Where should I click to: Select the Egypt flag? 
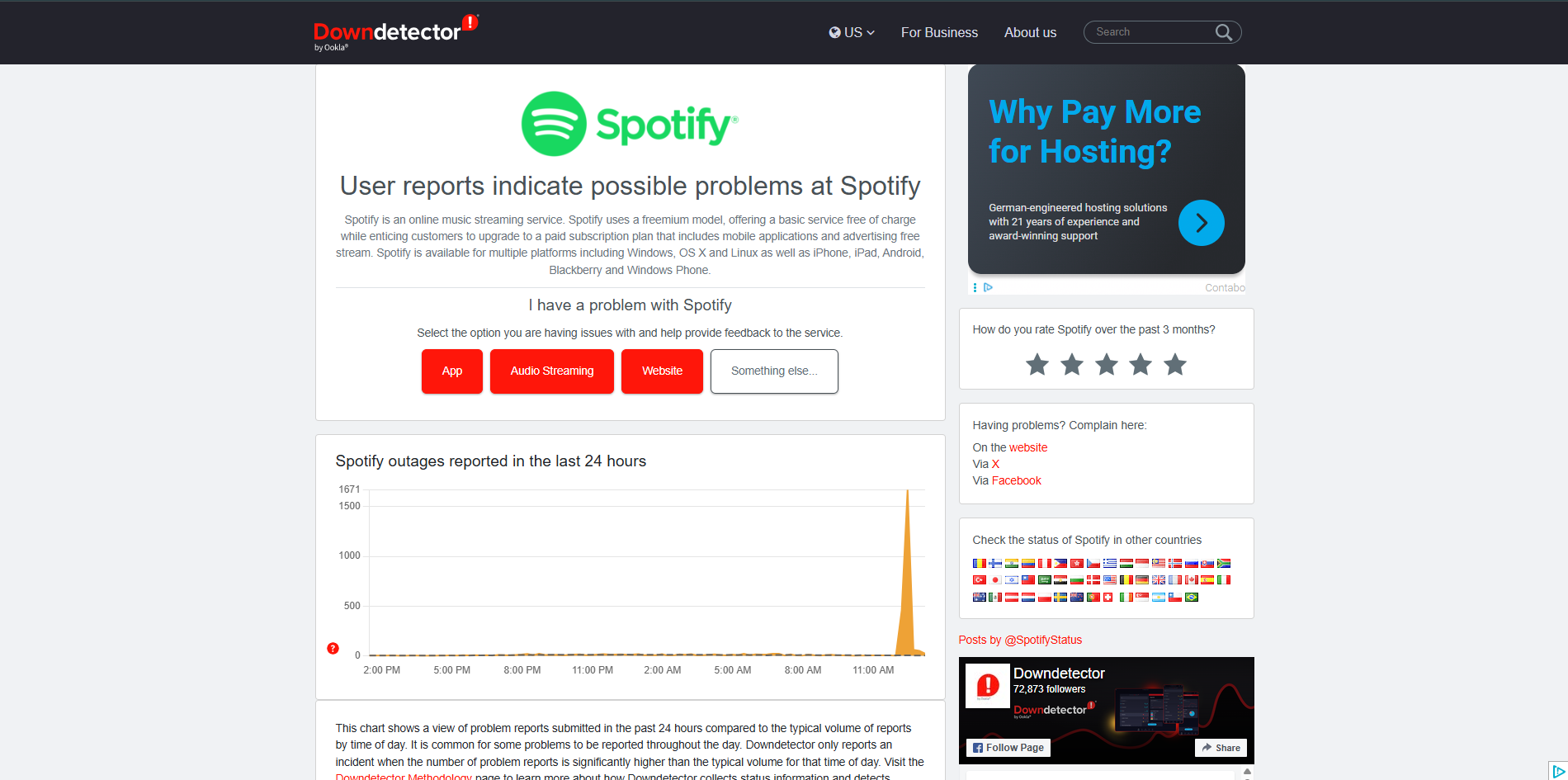(1060, 580)
